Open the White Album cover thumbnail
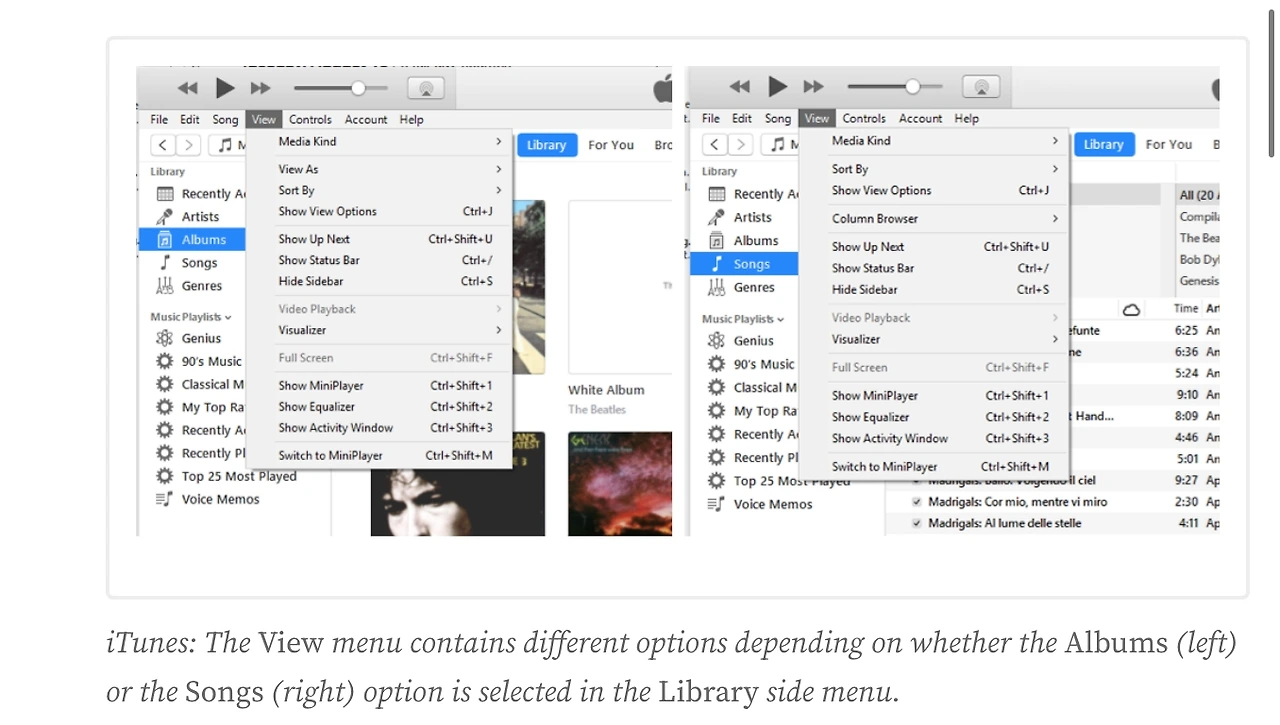Image resolution: width=1280 pixels, height=725 pixels. pos(620,287)
